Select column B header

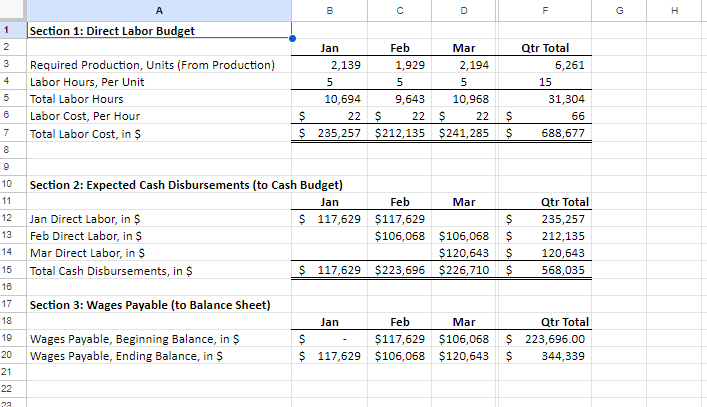pos(330,10)
